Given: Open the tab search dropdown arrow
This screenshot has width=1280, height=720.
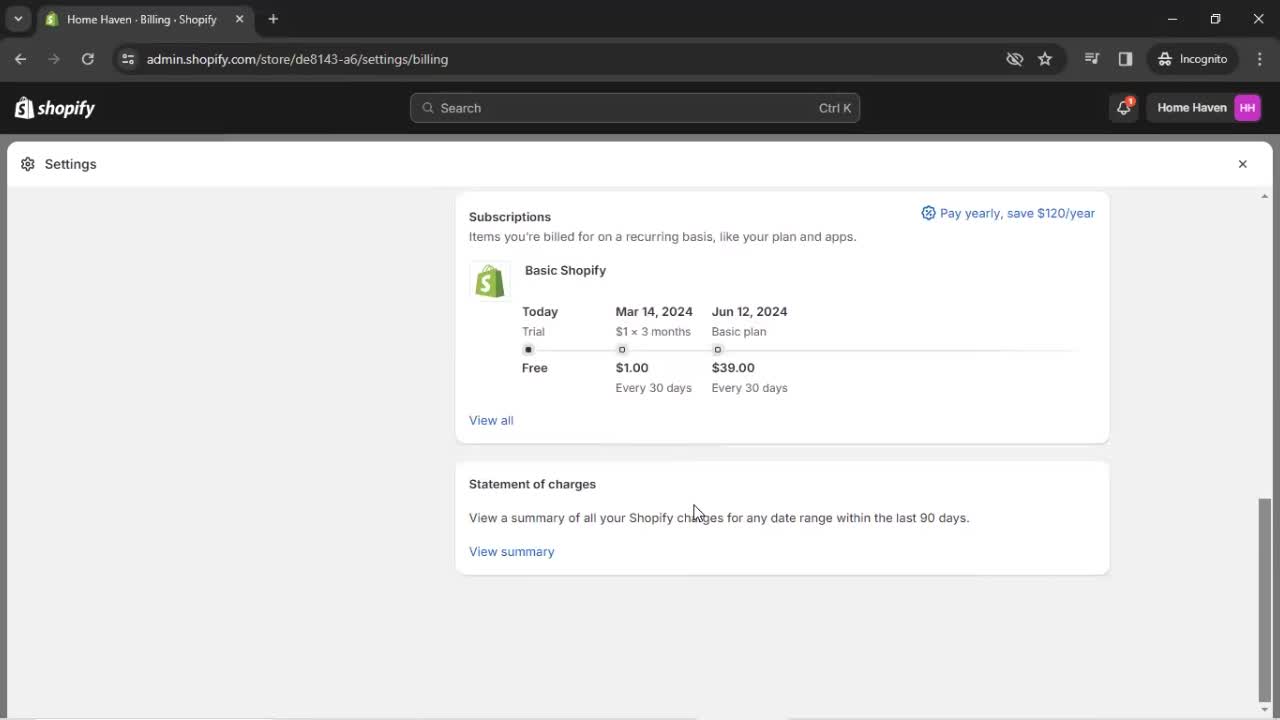Looking at the screenshot, I should pyautogui.click(x=18, y=19).
